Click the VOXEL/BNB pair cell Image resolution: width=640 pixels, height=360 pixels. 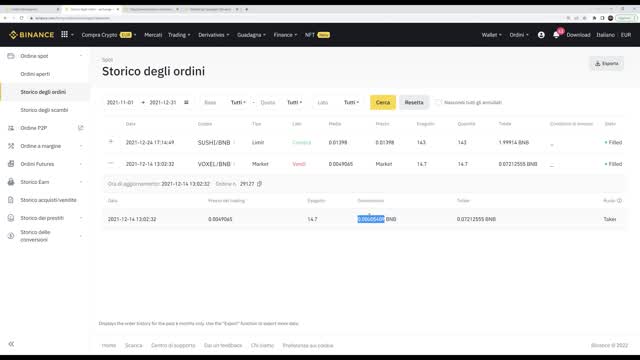point(214,164)
